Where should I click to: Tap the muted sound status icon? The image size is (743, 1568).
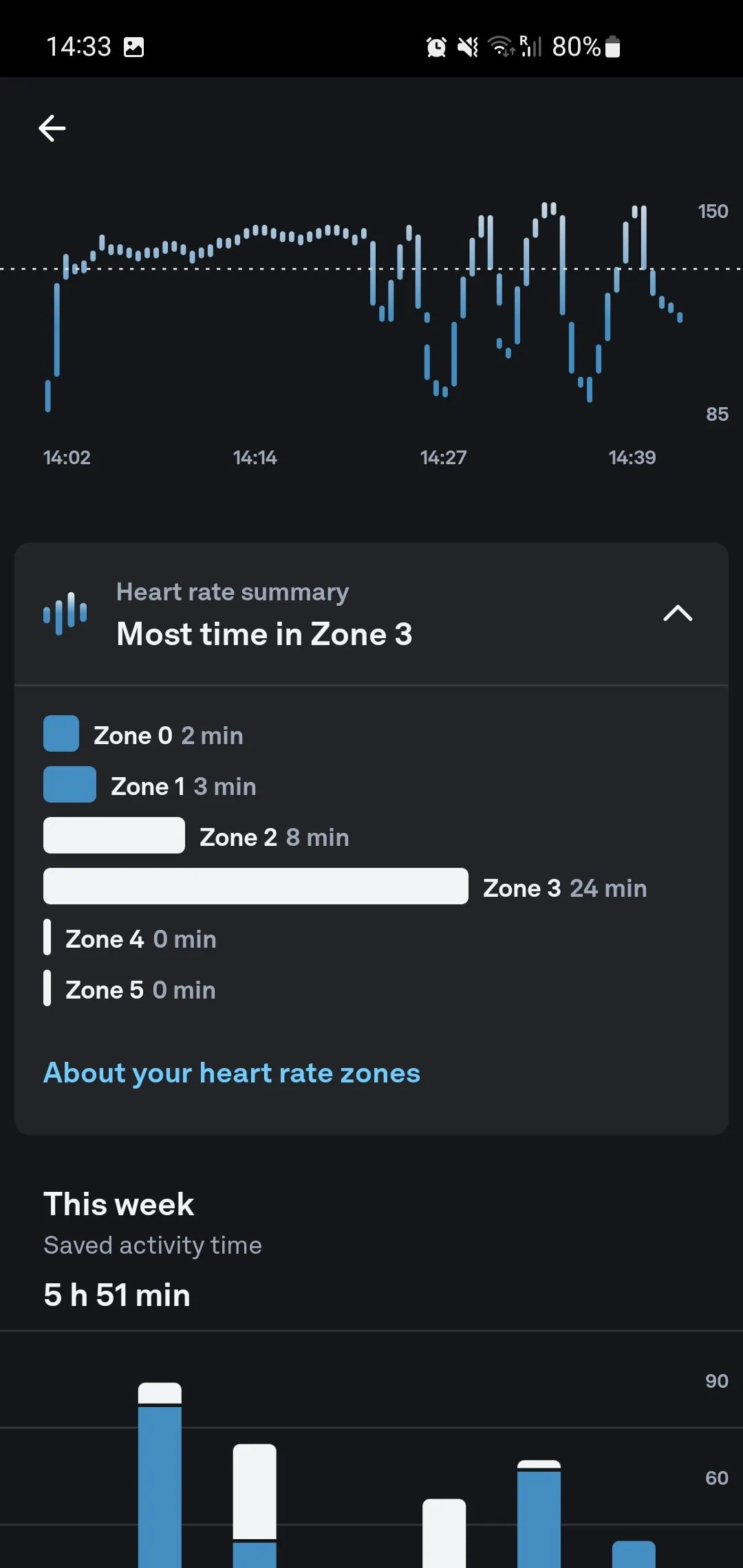[468, 47]
